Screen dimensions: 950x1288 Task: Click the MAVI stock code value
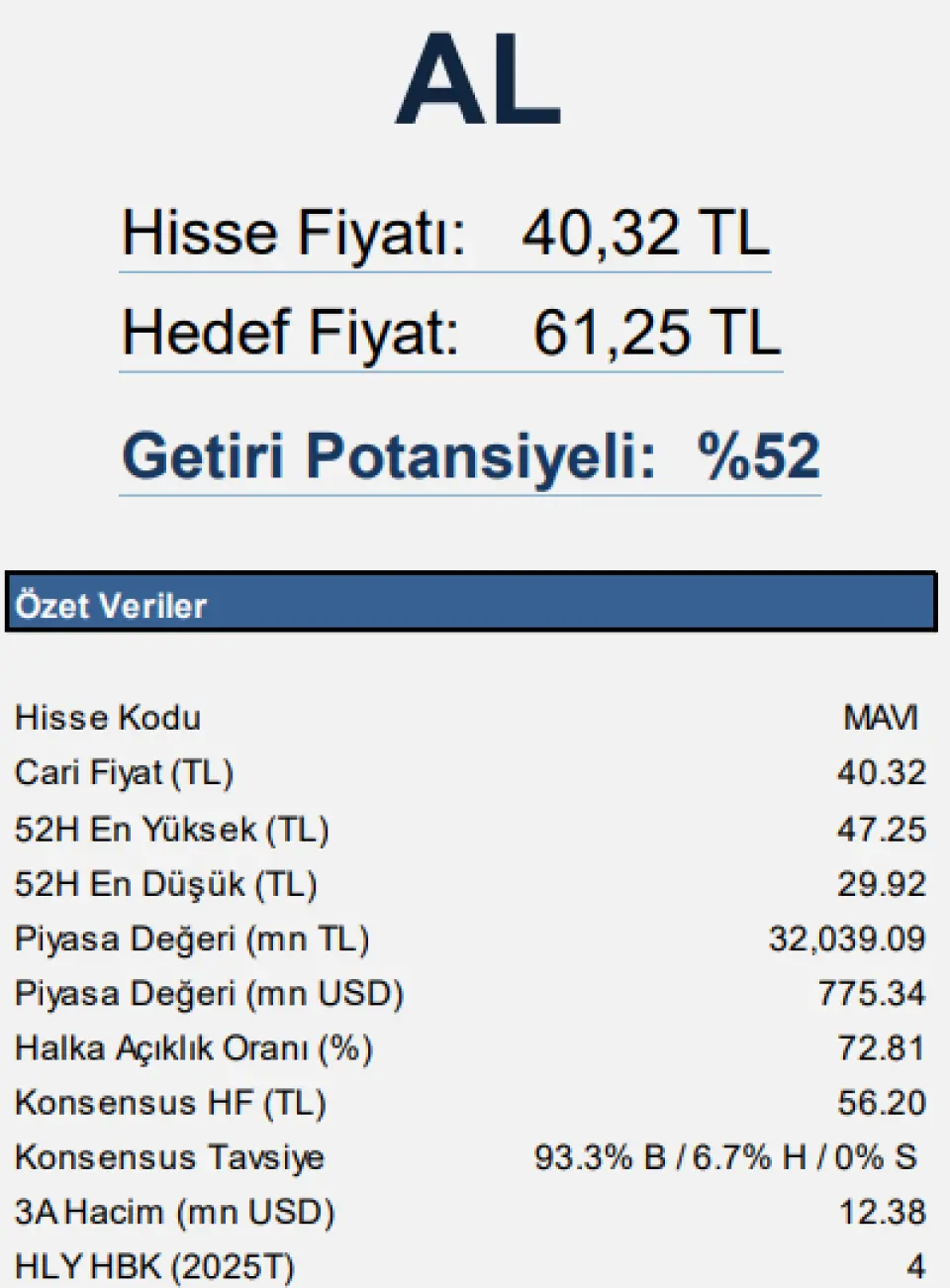[881, 718]
